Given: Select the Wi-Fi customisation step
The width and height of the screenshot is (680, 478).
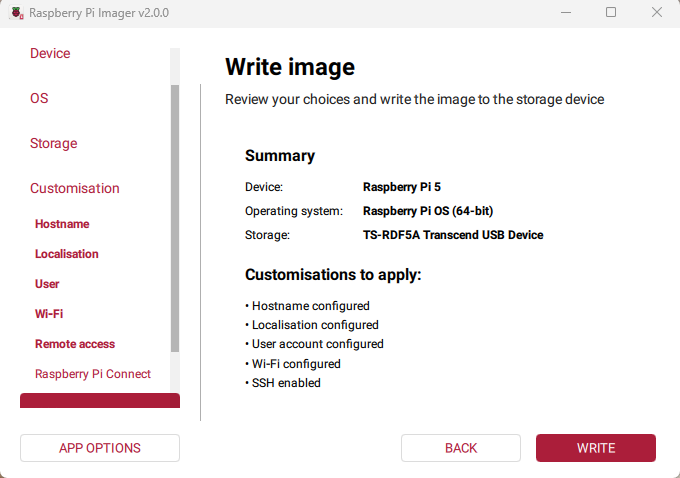Looking at the screenshot, I should tap(49, 314).
